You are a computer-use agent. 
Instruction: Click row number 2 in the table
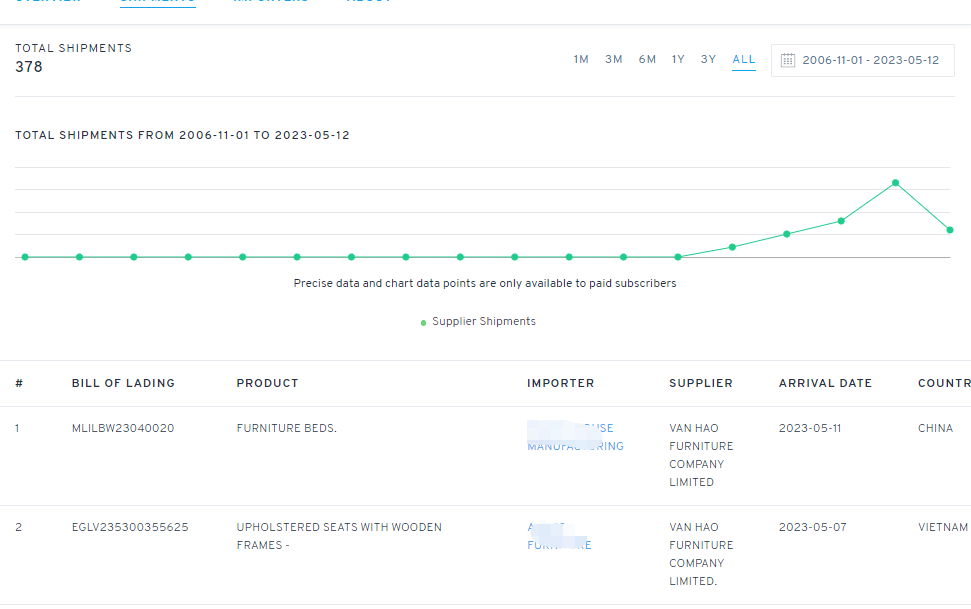coord(19,527)
